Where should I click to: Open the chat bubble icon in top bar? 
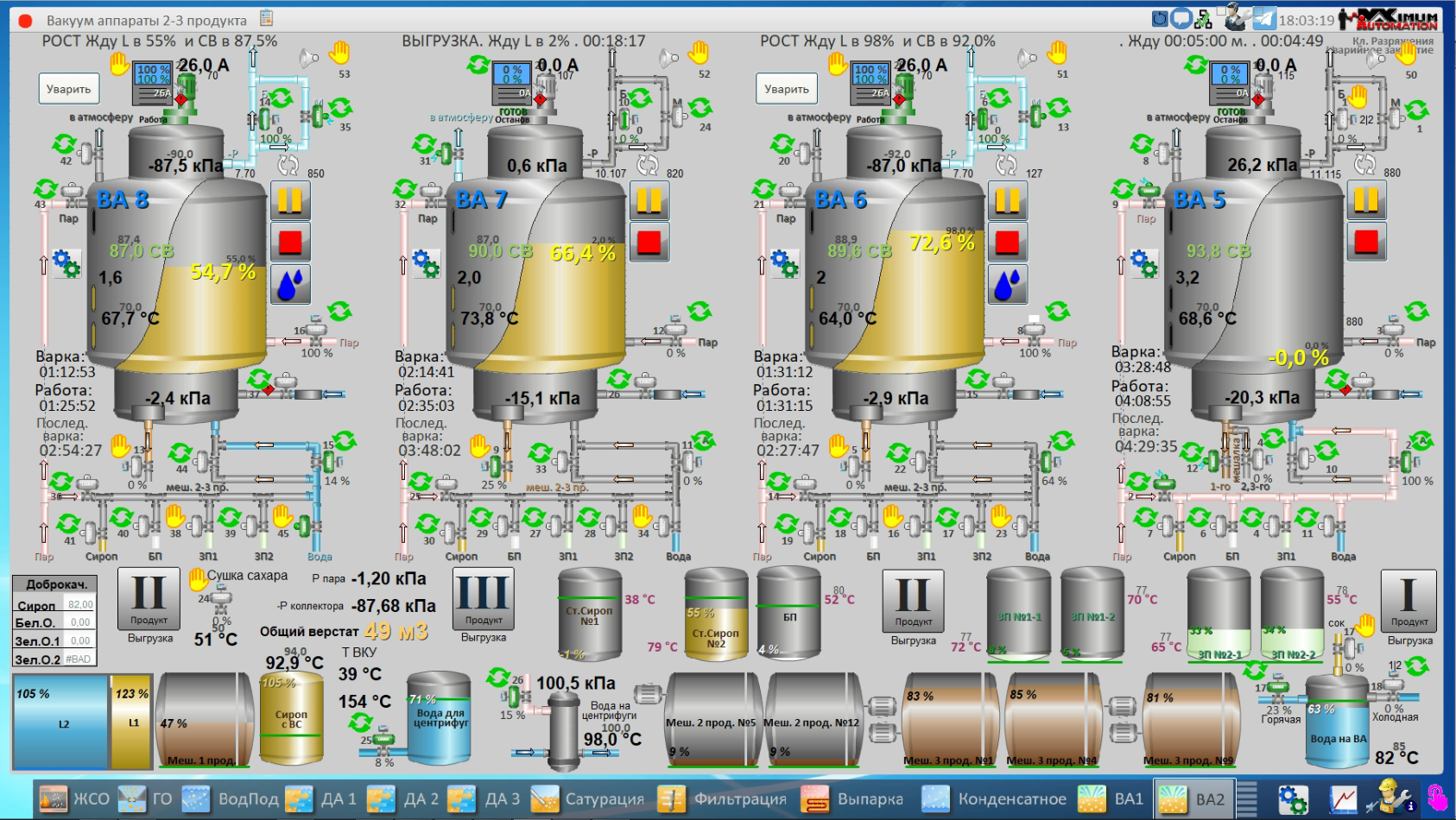pos(1181,18)
